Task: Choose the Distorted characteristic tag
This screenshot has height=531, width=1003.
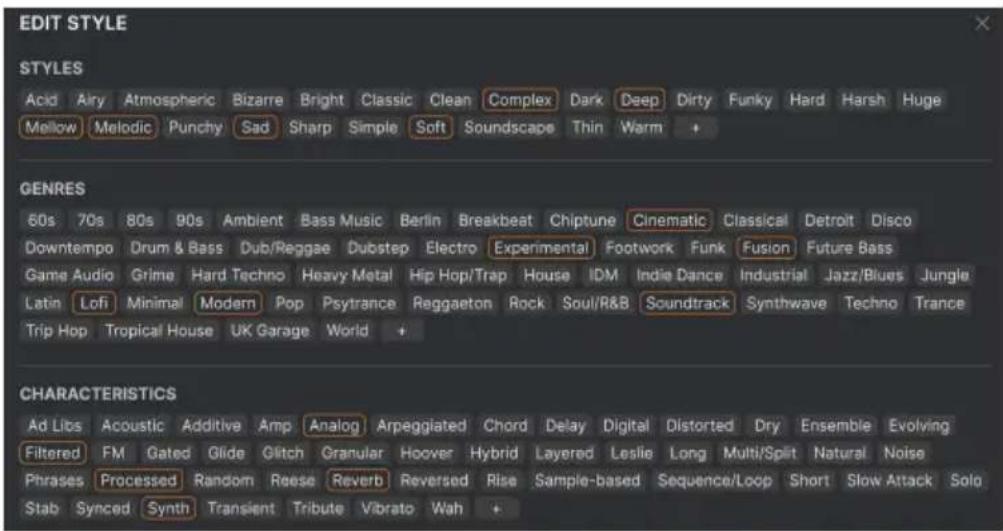Action: (x=699, y=426)
